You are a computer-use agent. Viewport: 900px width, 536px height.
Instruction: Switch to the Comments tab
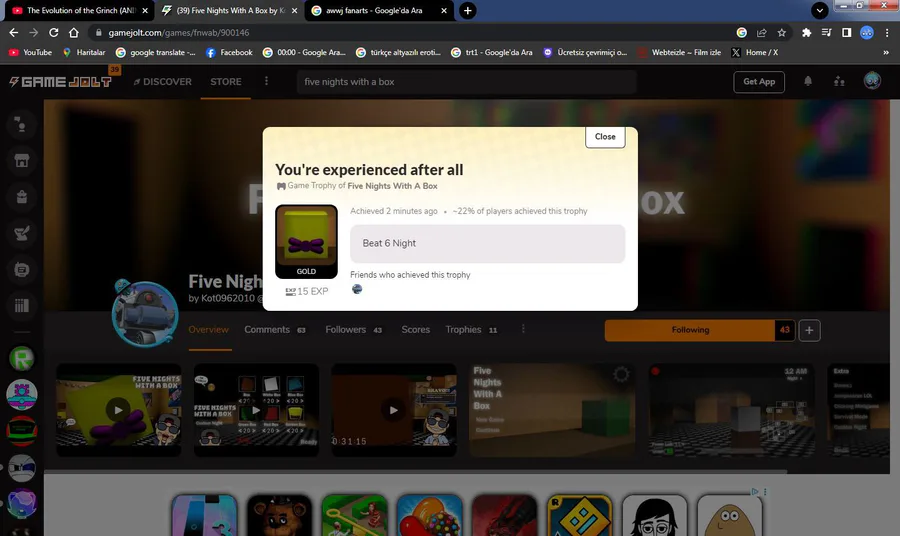coord(274,329)
